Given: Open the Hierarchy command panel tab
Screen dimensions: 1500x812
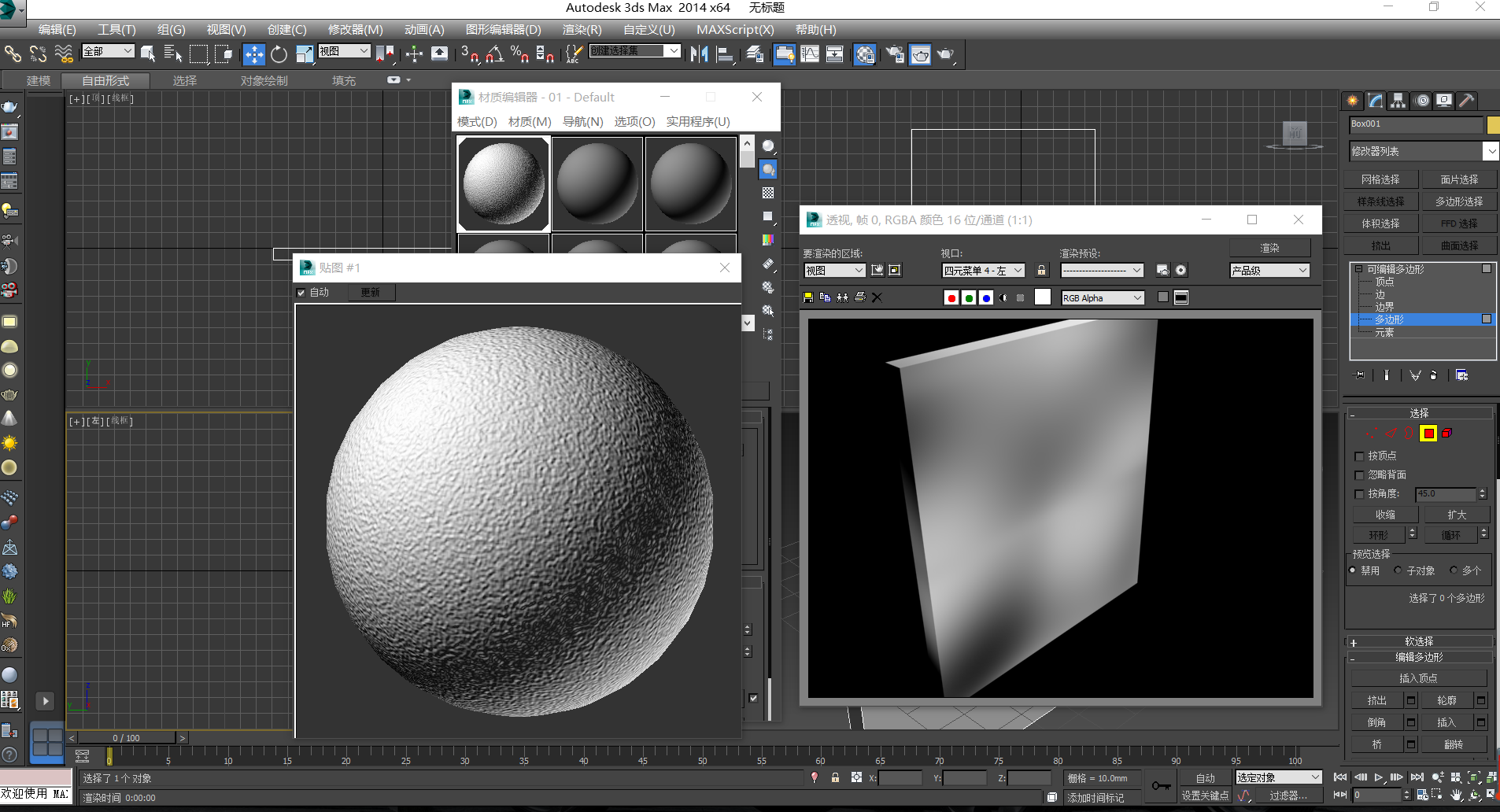Looking at the screenshot, I should (1398, 101).
